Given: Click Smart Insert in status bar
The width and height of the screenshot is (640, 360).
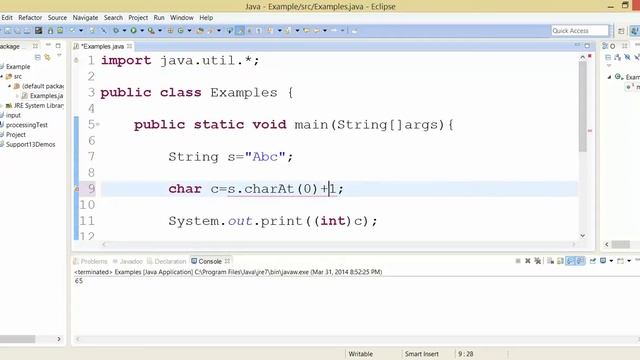Looking at the screenshot, I should click(422, 354).
